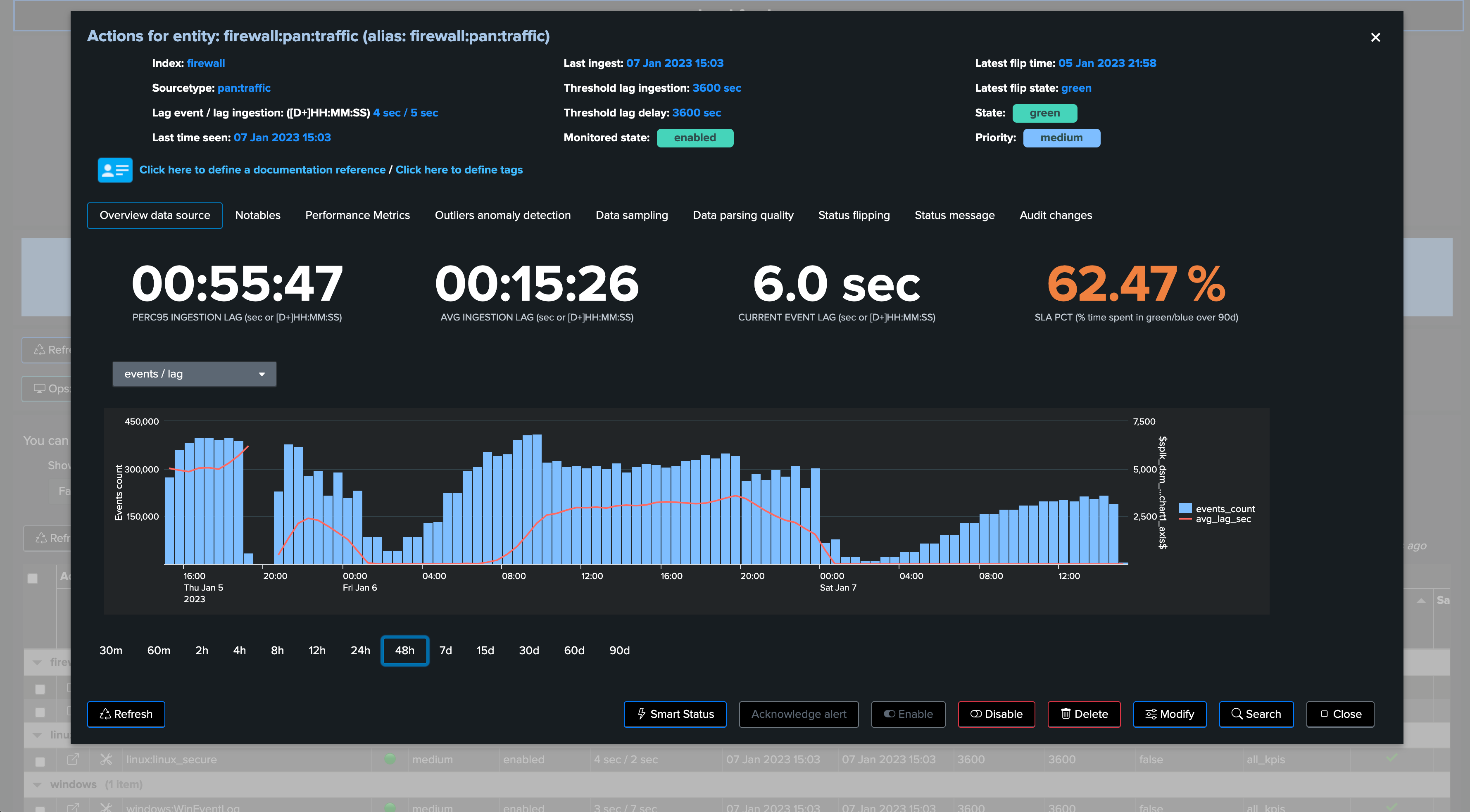Click the firewall index value

pyautogui.click(x=205, y=63)
